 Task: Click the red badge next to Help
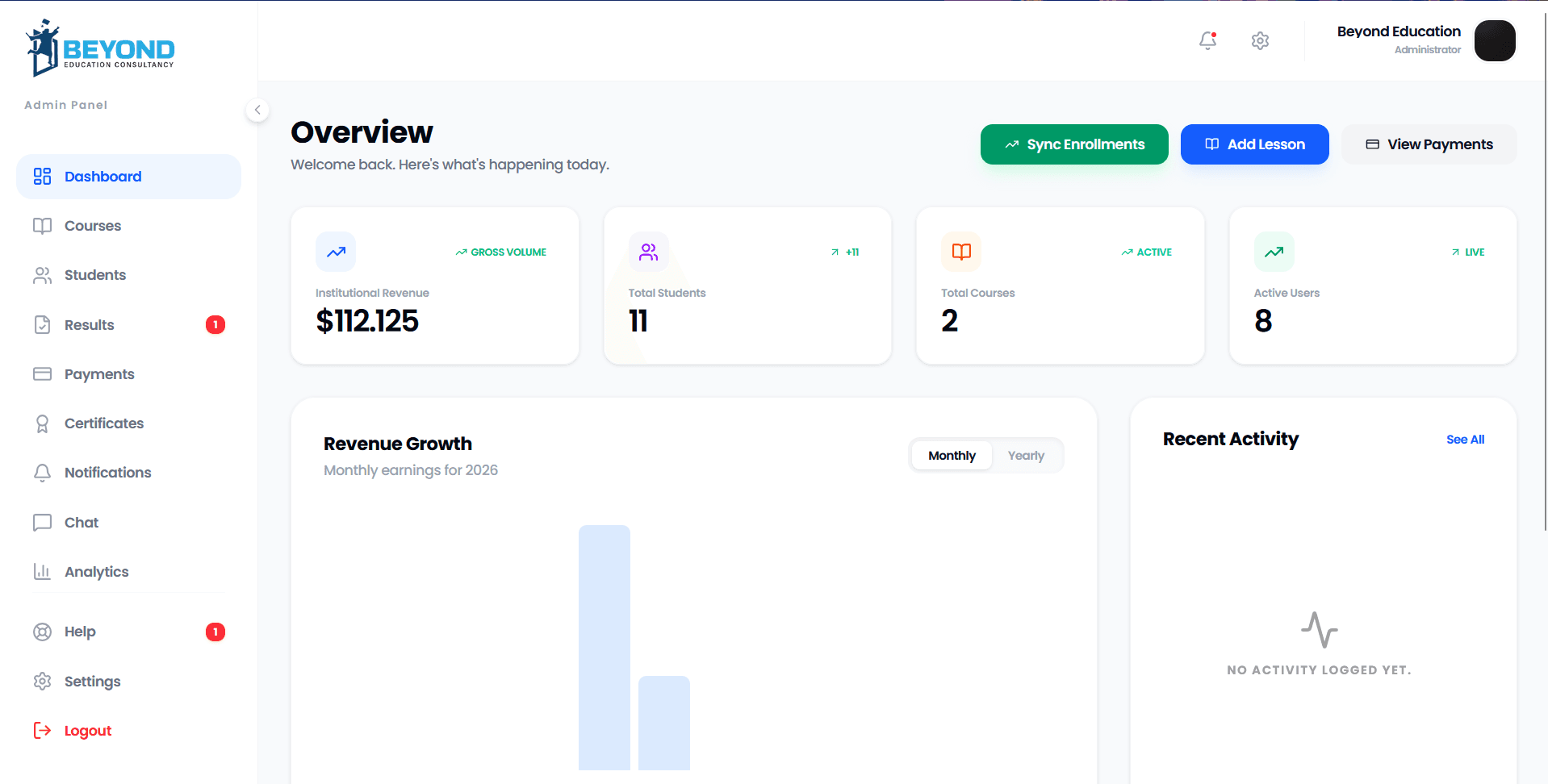pyautogui.click(x=215, y=632)
